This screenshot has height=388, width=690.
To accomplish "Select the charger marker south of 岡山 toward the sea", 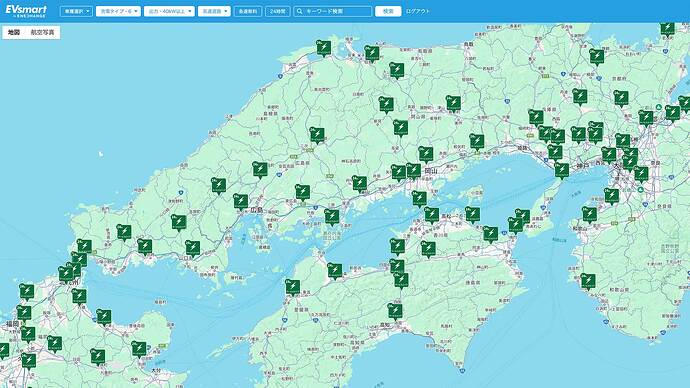I will (419, 199).
